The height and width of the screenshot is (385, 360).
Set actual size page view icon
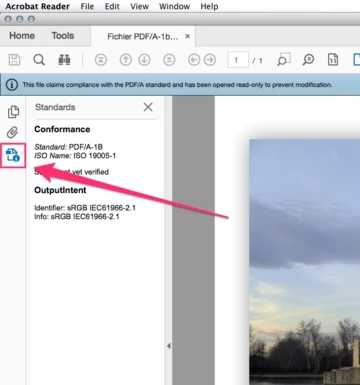pos(333,60)
